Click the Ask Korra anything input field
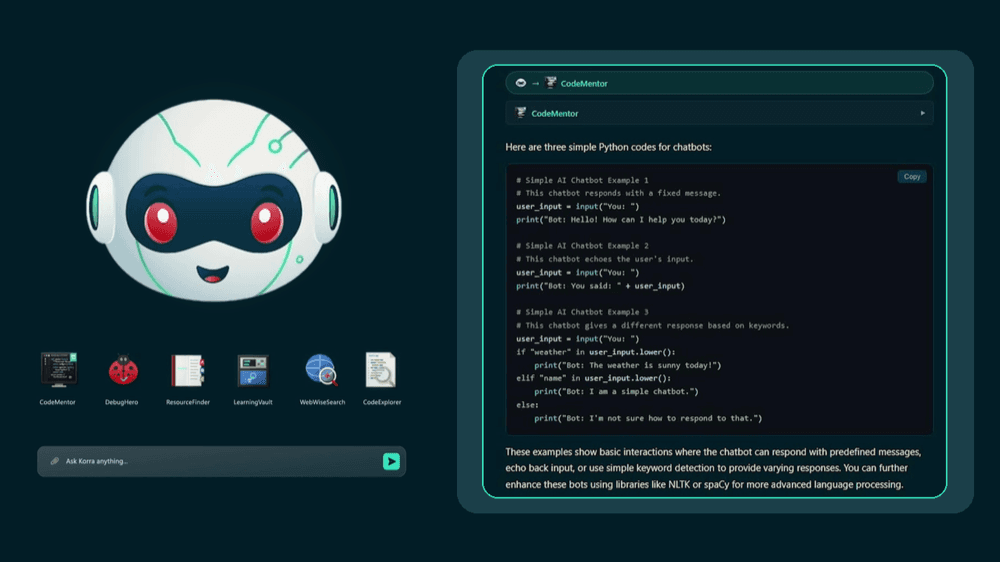This screenshot has height=562, width=1000. (x=221, y=461)
